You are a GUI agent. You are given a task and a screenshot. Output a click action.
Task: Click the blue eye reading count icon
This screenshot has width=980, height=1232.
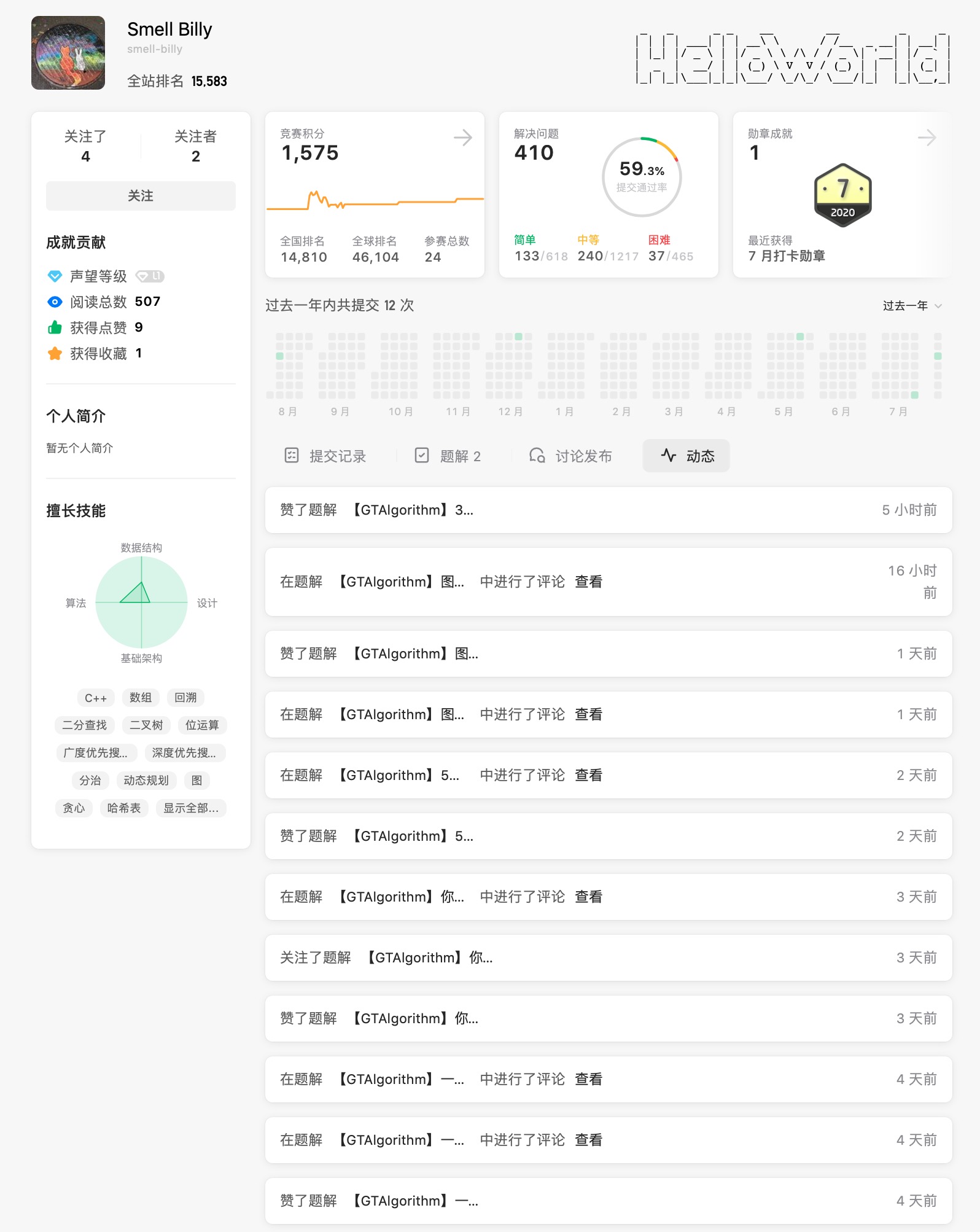pyautogui.click(x=55, y=302)
